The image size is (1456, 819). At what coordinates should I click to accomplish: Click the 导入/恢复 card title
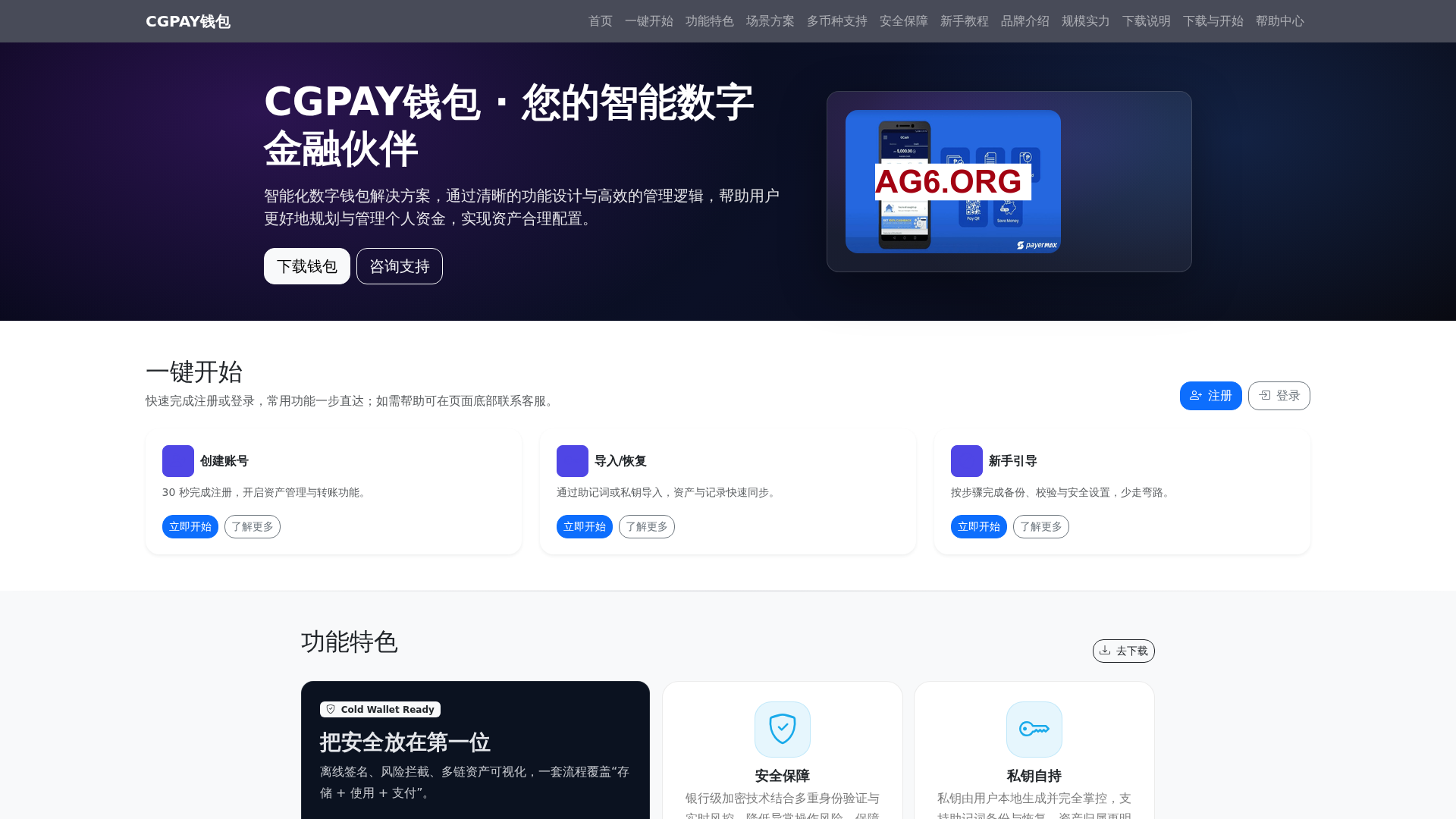pyautogui.click(x=620, y=461)
